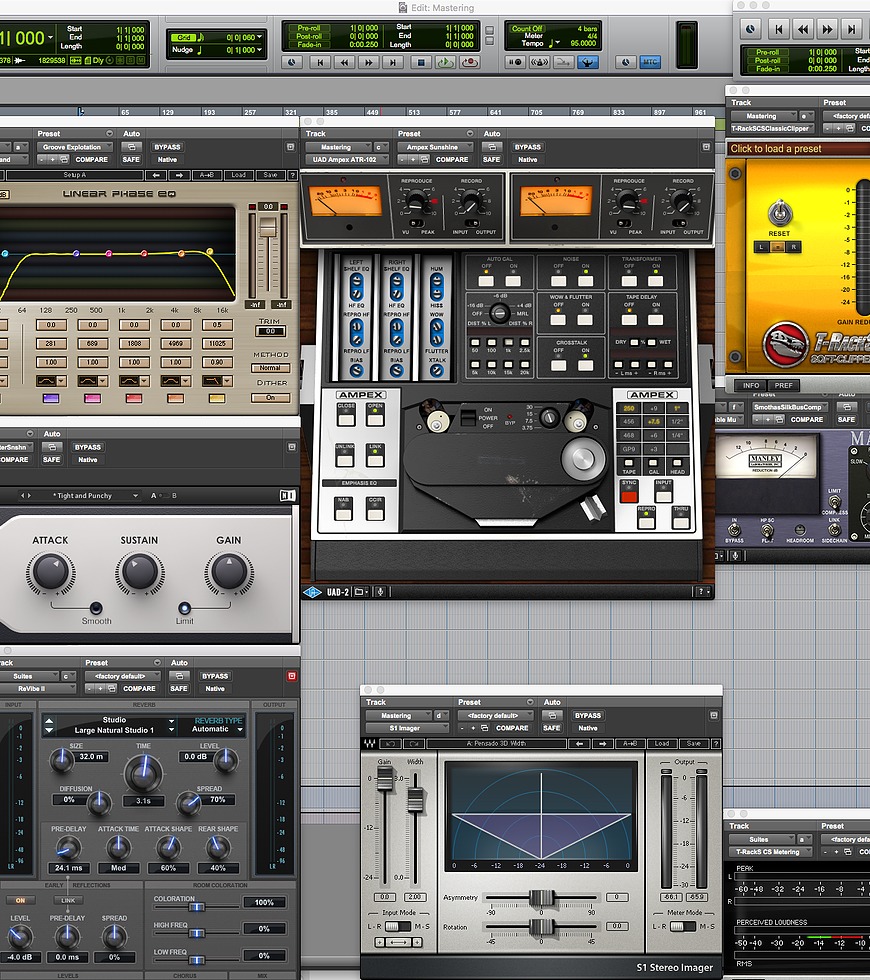Open the UAD-2 folder preset icon
870x980 pixels.
coord(361,591)
